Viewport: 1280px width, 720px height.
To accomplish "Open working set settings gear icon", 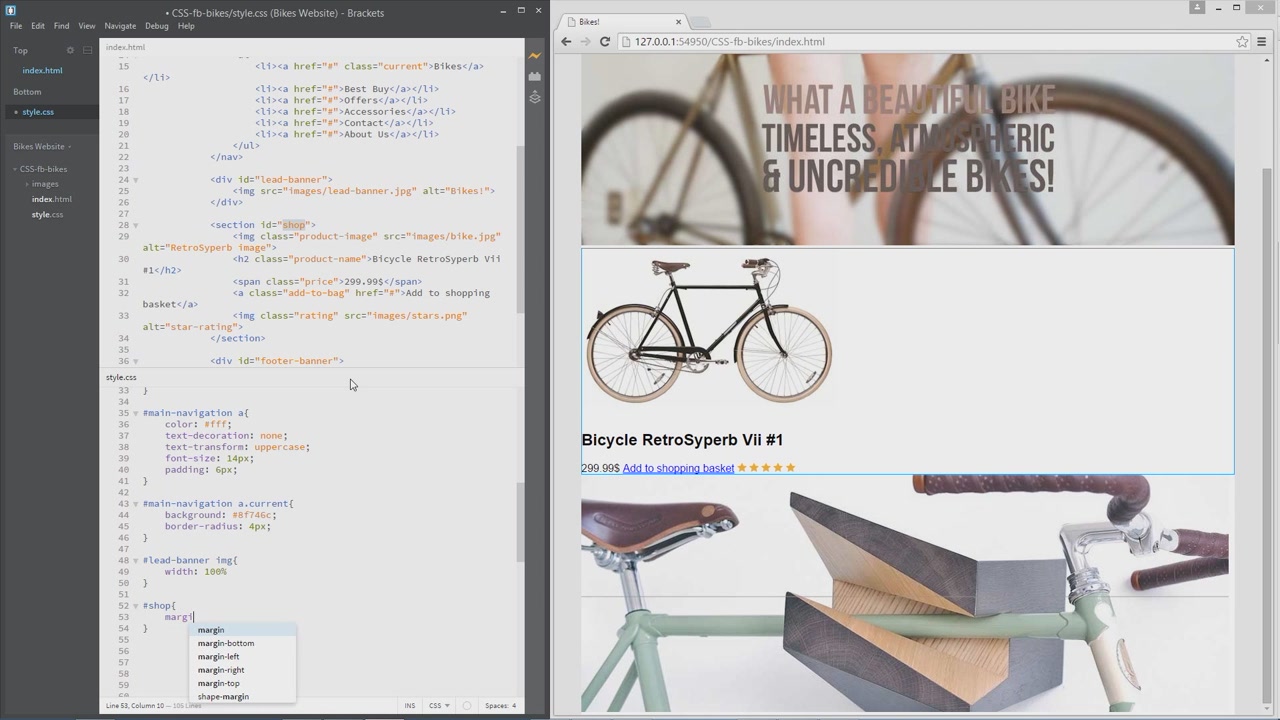I will coord(70,50).
